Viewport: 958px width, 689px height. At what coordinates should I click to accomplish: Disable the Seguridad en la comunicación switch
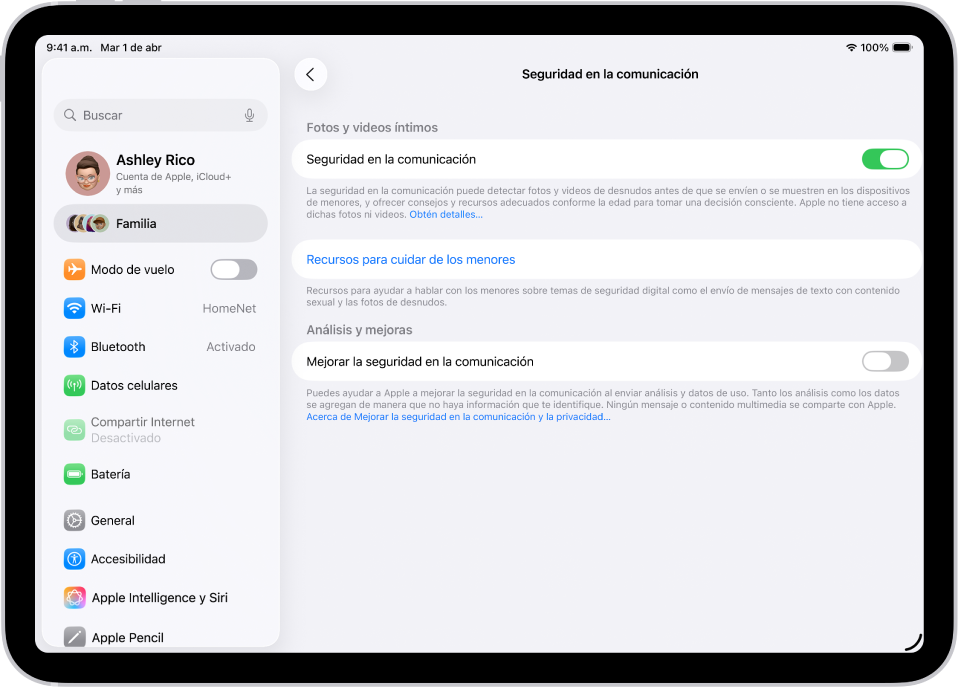click(x=886, y=158)
